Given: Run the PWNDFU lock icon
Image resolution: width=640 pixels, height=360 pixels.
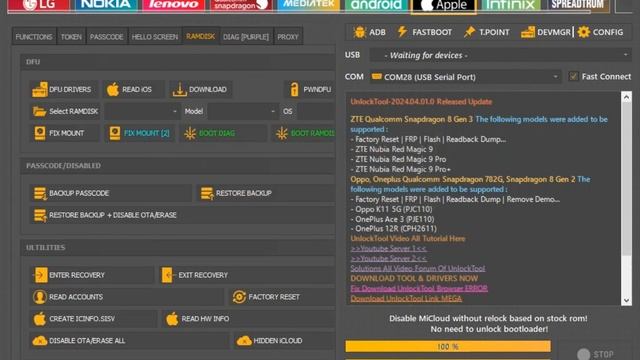Looking at the screenshot, I should coord(294,89).
